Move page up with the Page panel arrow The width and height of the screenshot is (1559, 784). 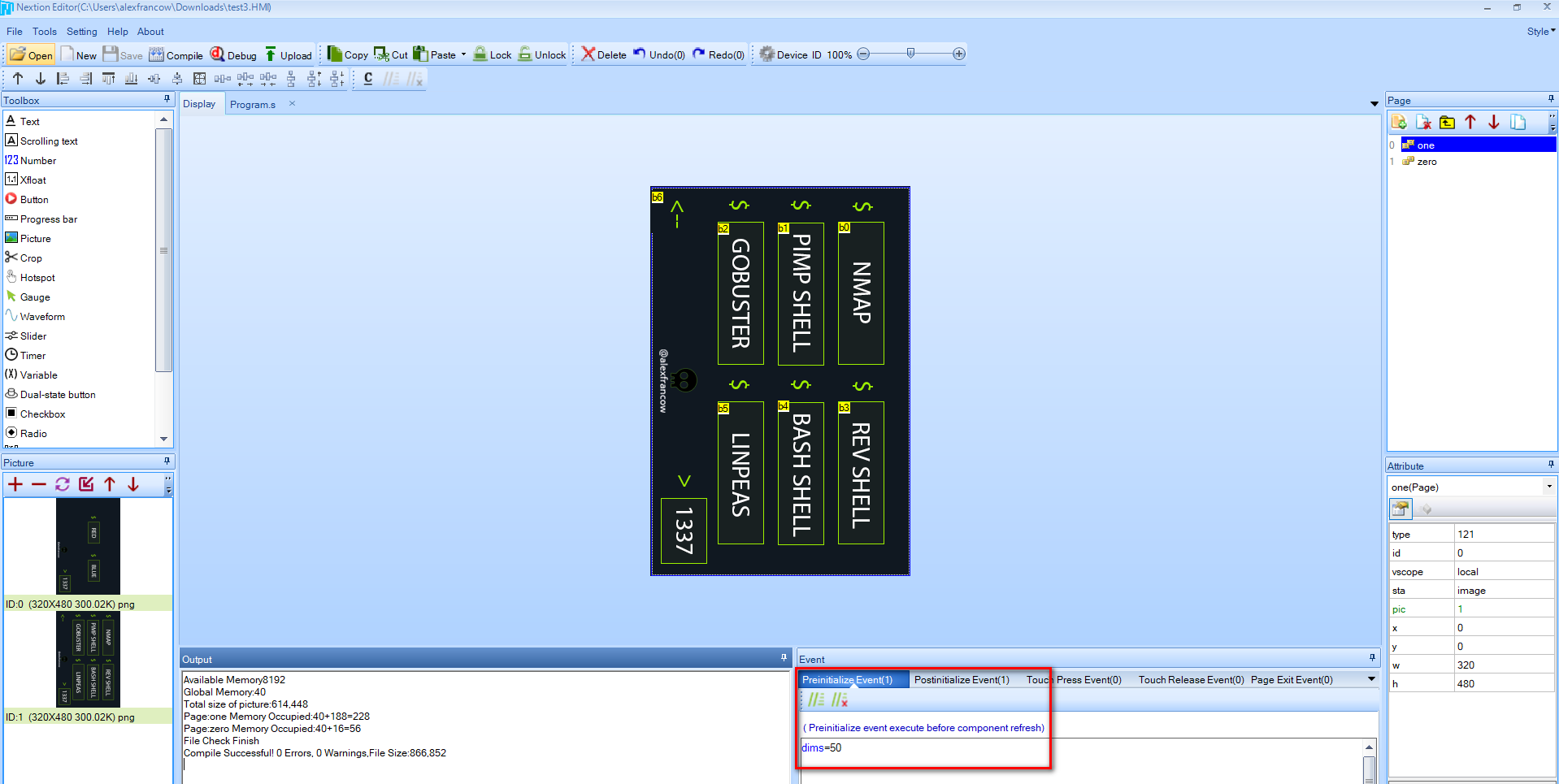[1470, 122]
